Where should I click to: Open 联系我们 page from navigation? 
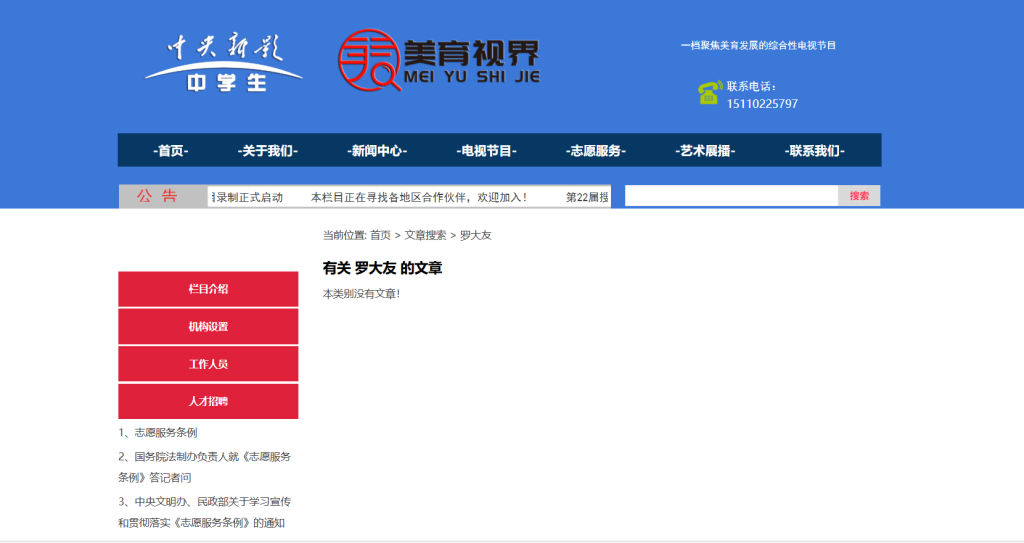click(x=815, y=151)
